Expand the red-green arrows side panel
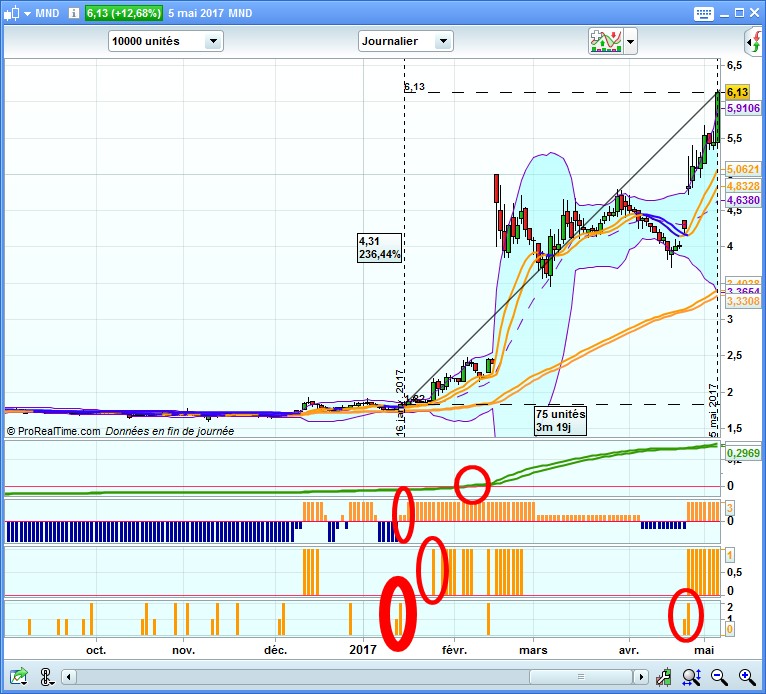Screen dimensions: 766x694 point(754,41)
